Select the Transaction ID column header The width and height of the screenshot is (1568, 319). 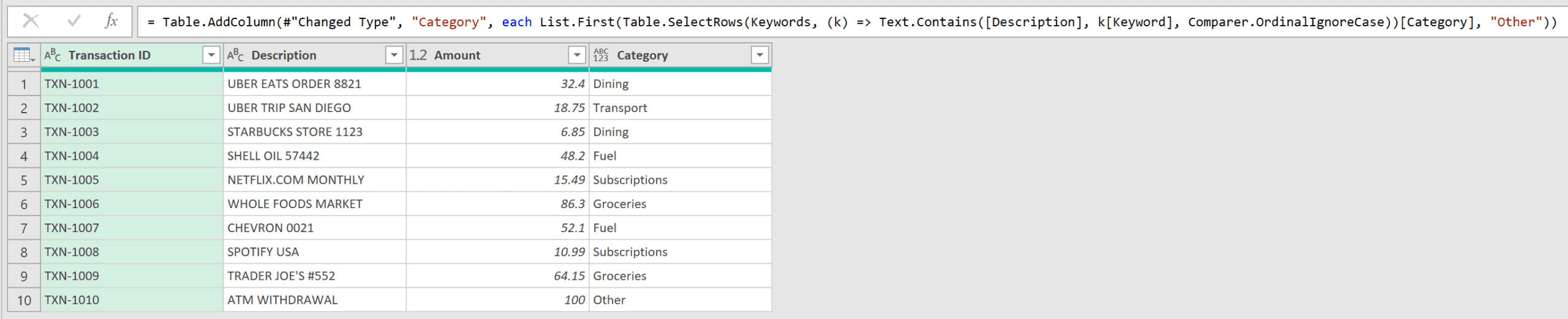132,55
